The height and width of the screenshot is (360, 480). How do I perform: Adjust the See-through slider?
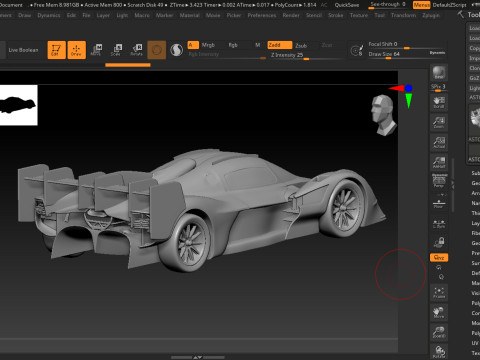tap(388, 5)
